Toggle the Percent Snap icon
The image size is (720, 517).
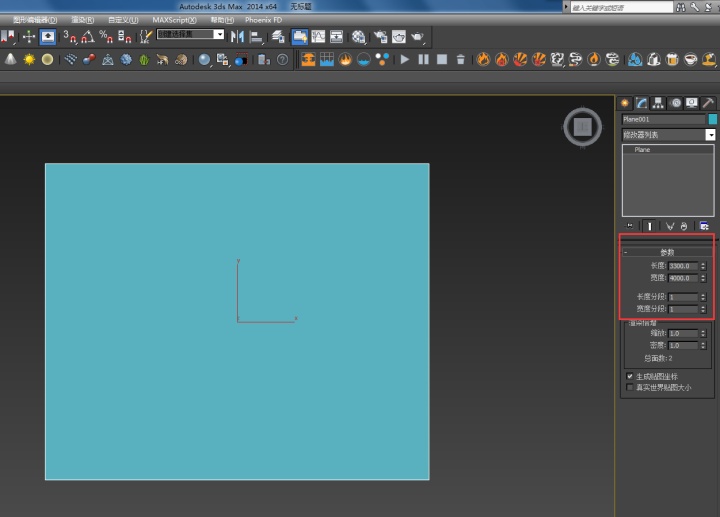tap(106, 36)
